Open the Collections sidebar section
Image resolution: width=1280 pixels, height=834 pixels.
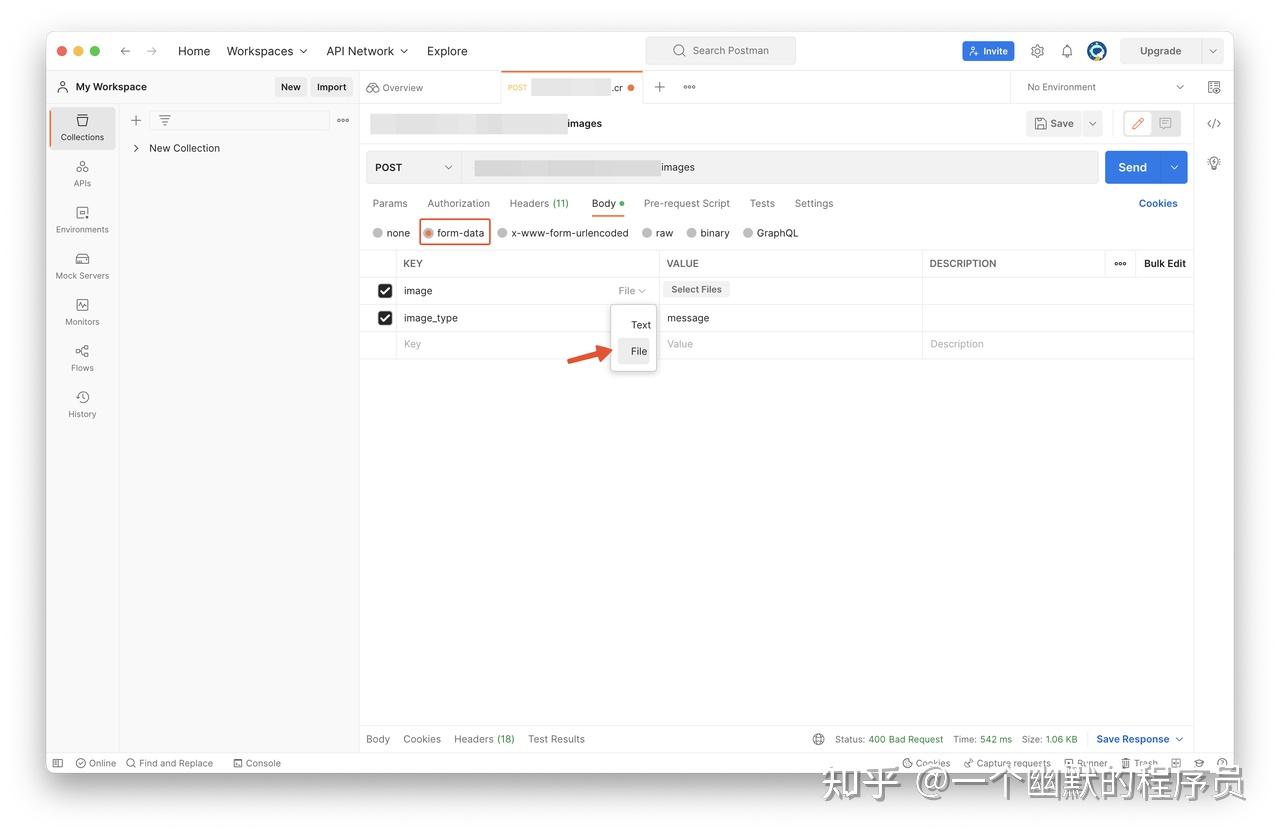(x=82, y=127)
